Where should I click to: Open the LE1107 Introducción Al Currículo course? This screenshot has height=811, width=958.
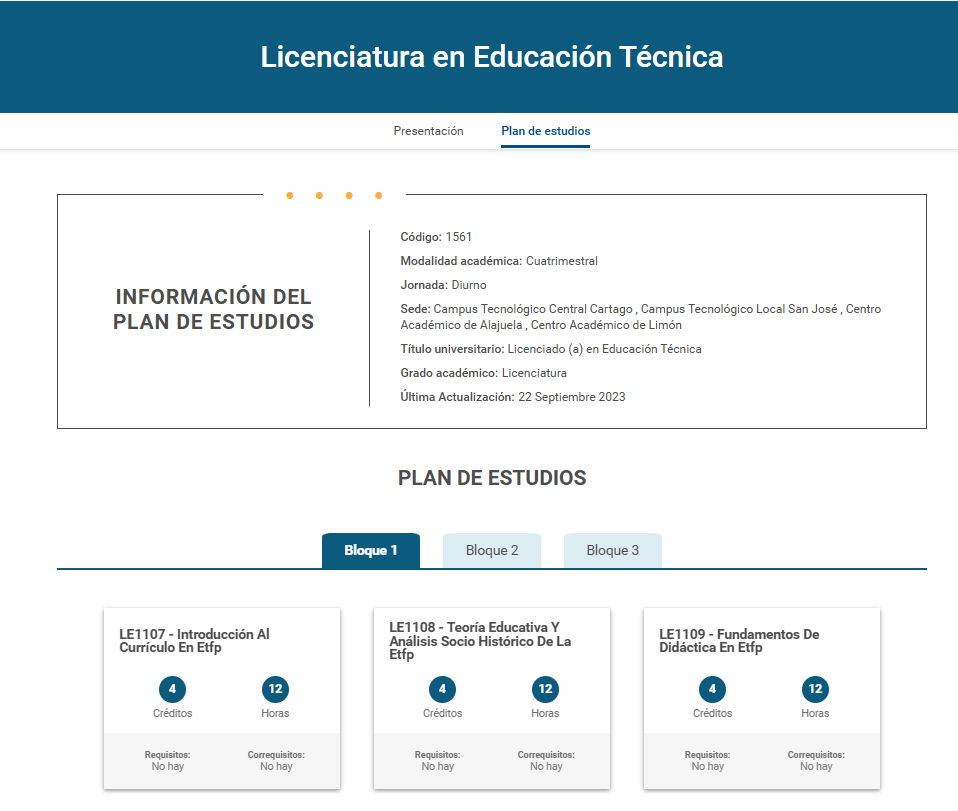(x=194, y=641)
